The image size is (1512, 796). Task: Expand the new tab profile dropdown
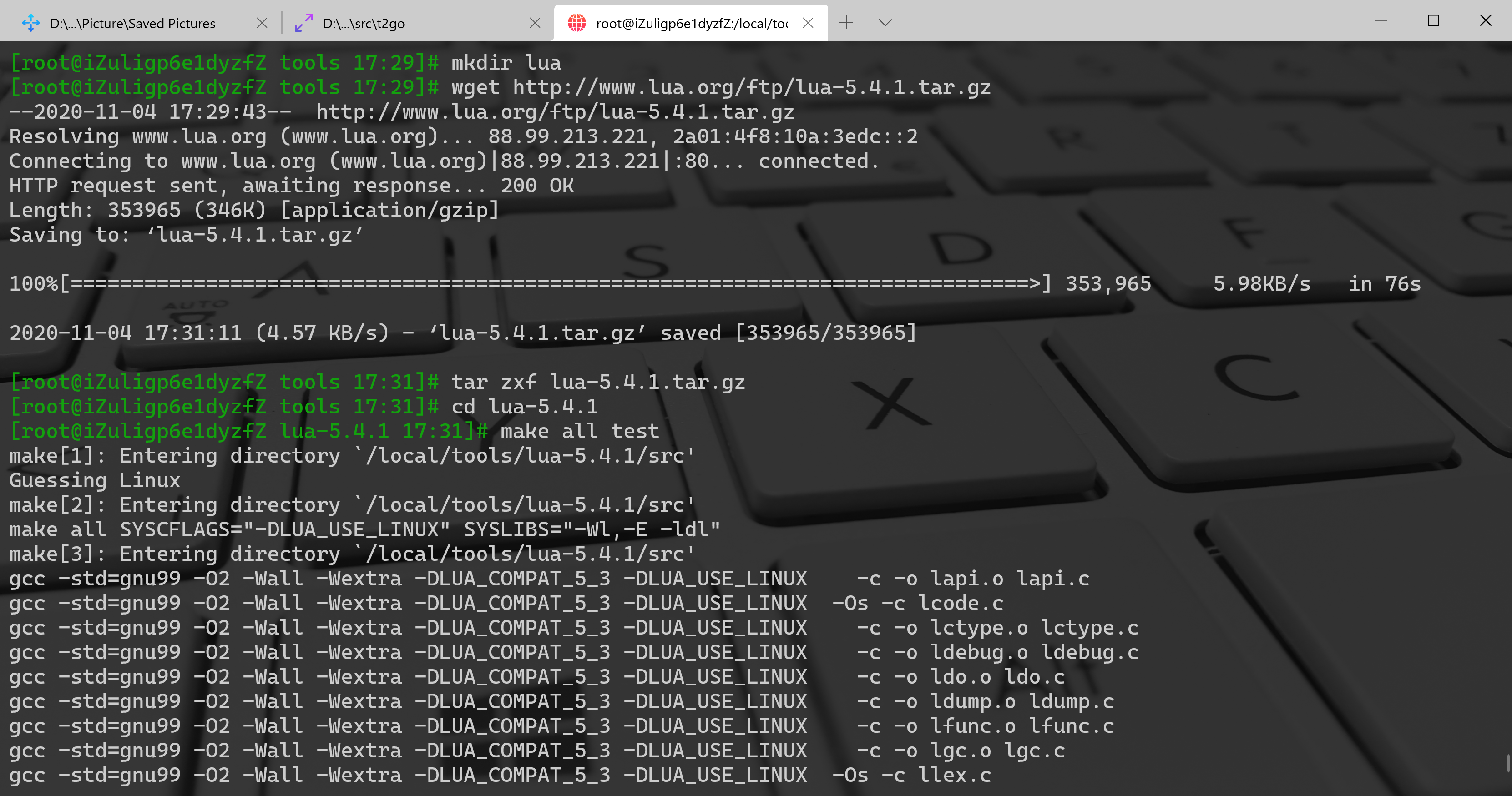(885, 23)
